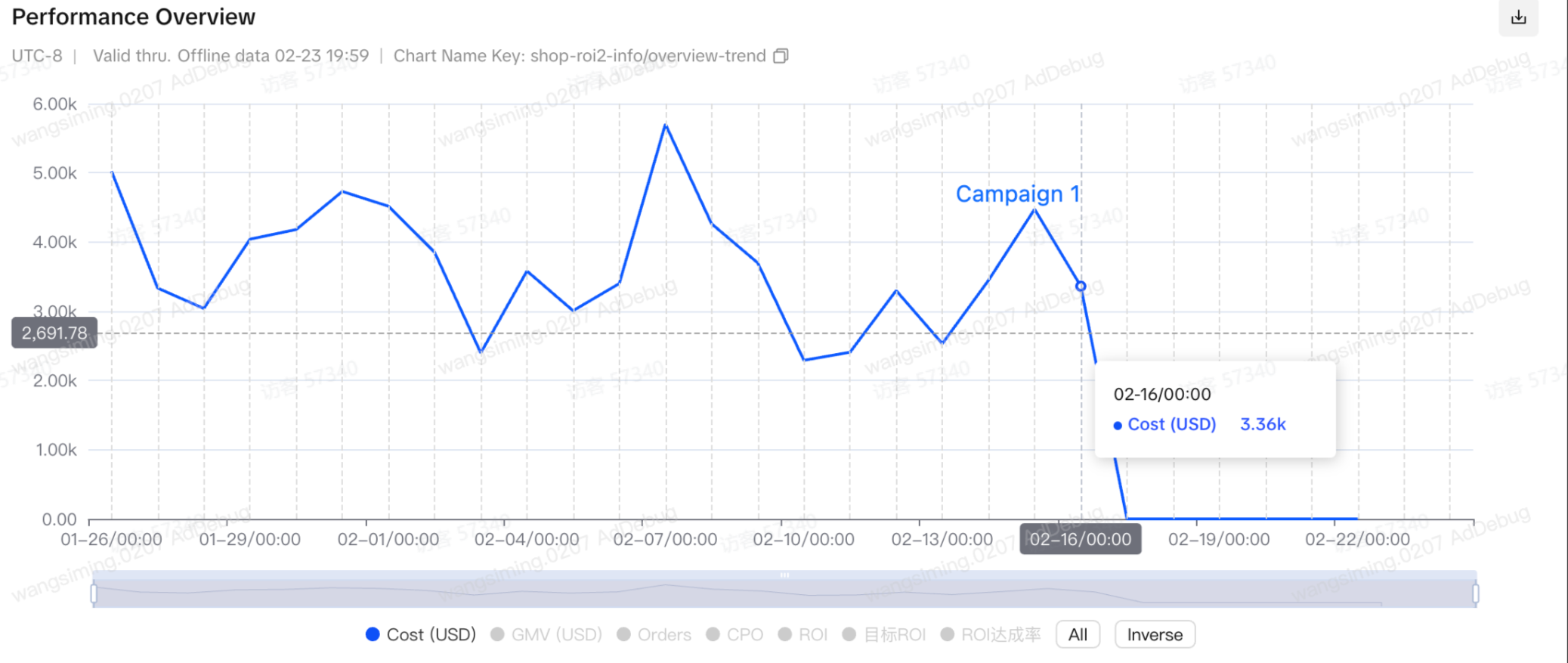Click the download chart icon
Screen dimensions: 1568x663
[x=1518, y=17]
